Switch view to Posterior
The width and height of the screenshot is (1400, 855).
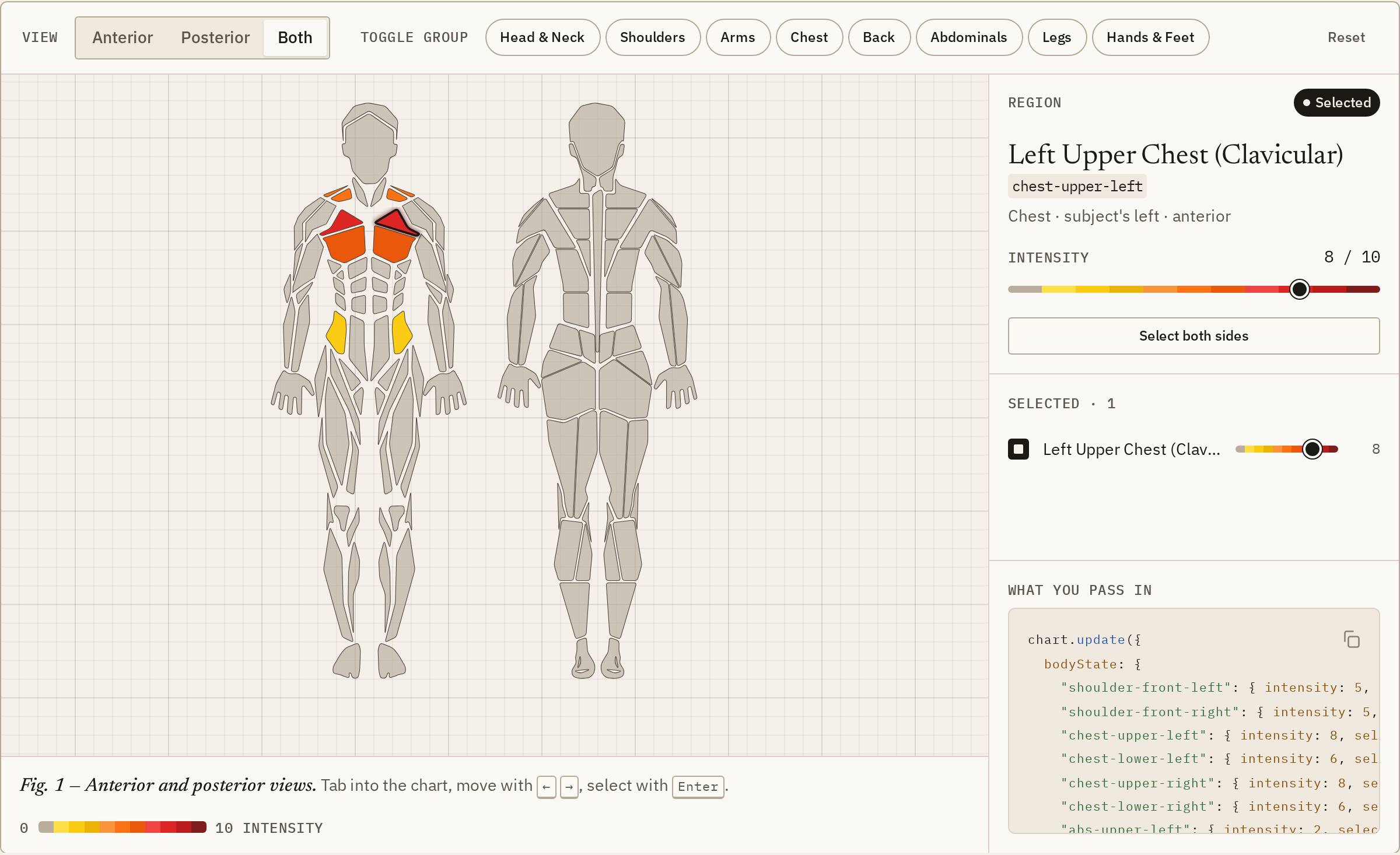[215, 37]
